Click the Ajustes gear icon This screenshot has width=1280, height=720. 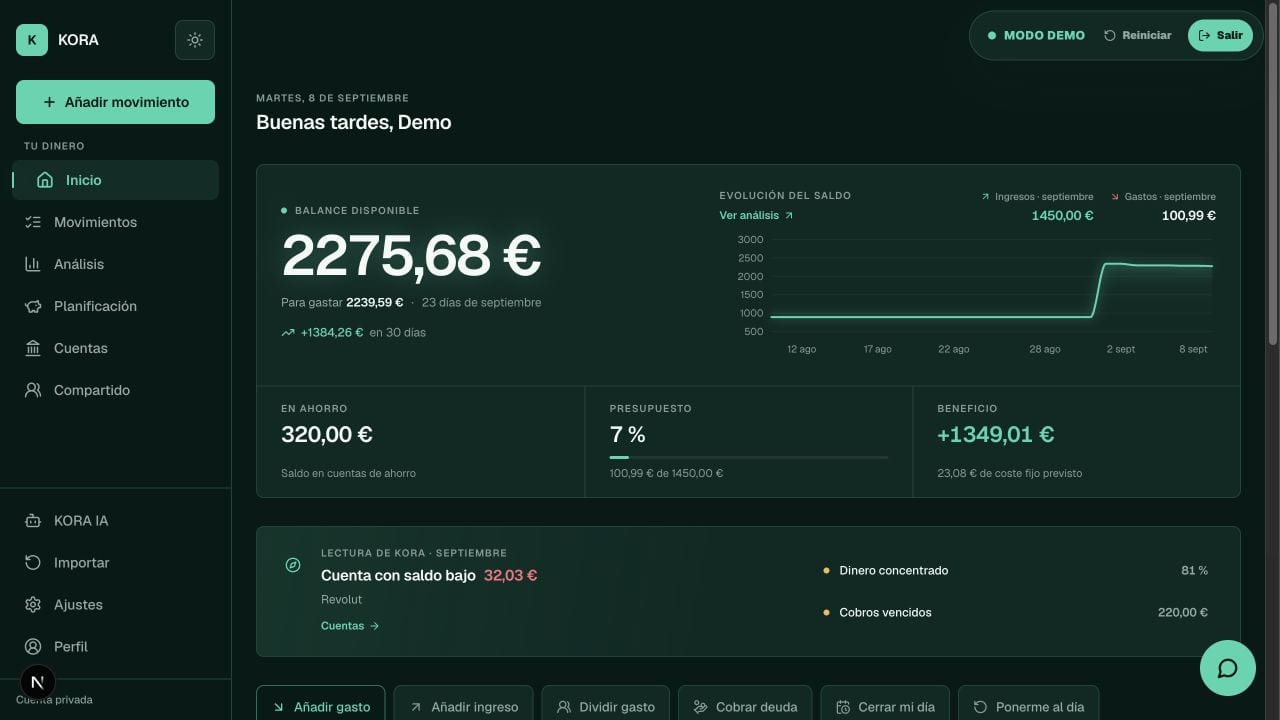point(33,605)
